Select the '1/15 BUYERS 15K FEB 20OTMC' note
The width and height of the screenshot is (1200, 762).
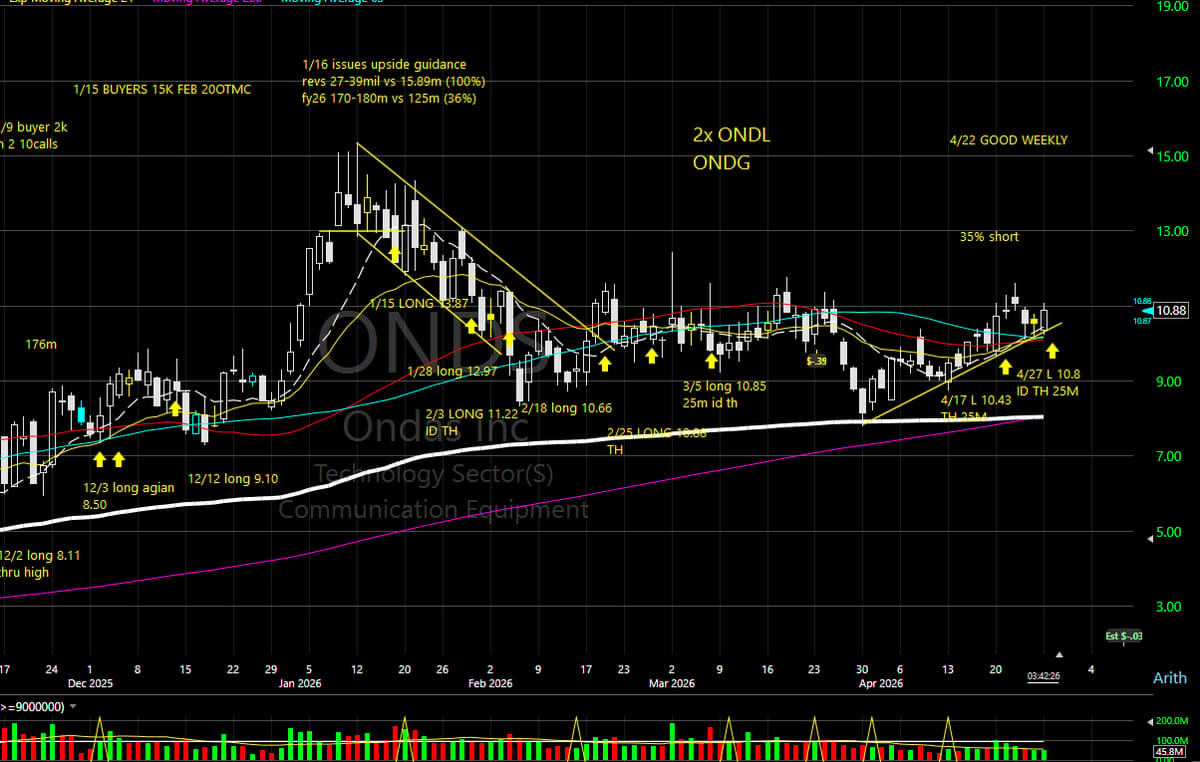point(162,90)
